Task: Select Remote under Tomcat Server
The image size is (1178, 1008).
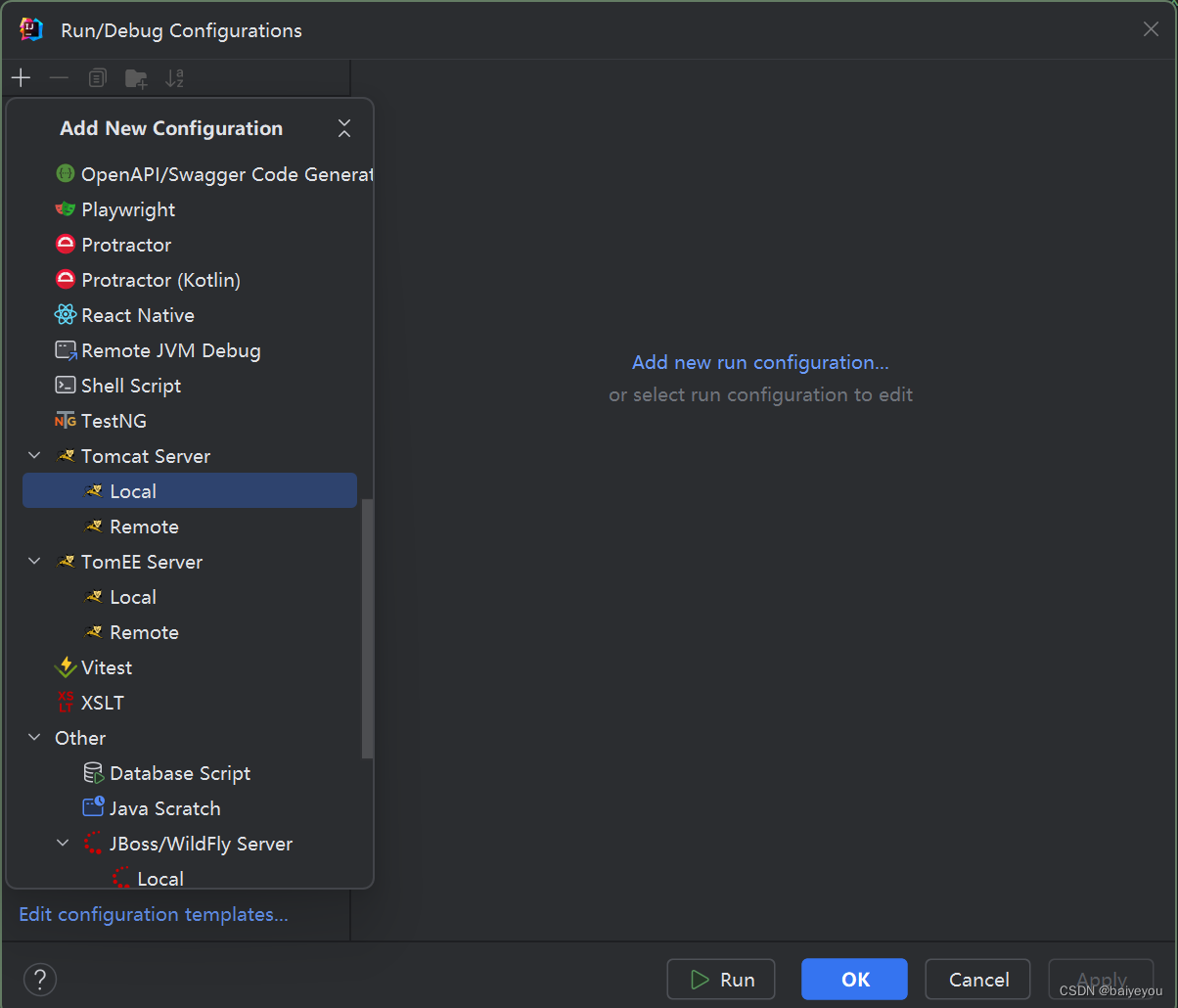Action: click(x=190, y=527)
